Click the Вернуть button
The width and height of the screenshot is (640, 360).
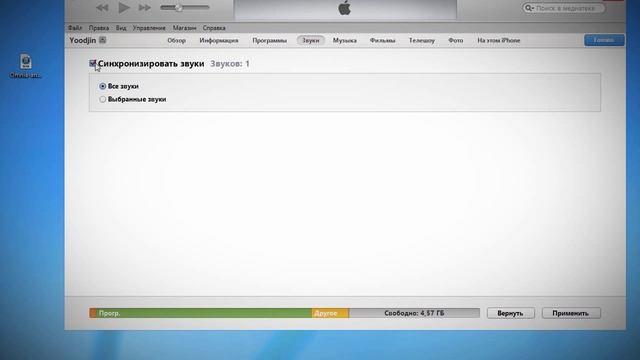click(511, 313)
